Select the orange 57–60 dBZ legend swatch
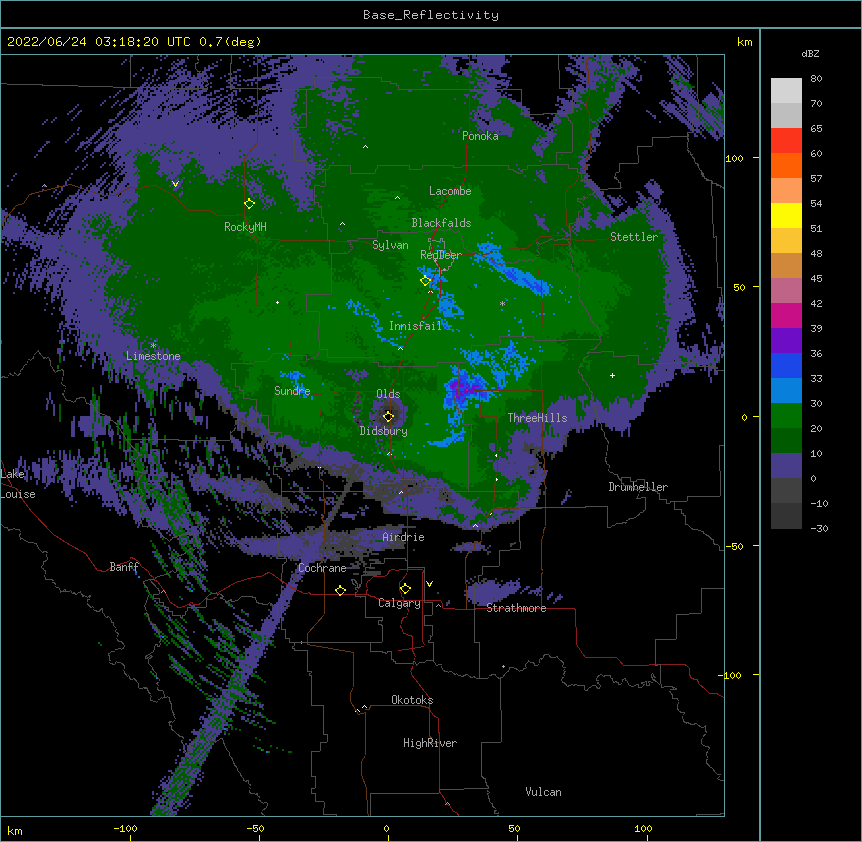Screen dimensions: 862x842 pyautogui.click(x=786, y=165)
